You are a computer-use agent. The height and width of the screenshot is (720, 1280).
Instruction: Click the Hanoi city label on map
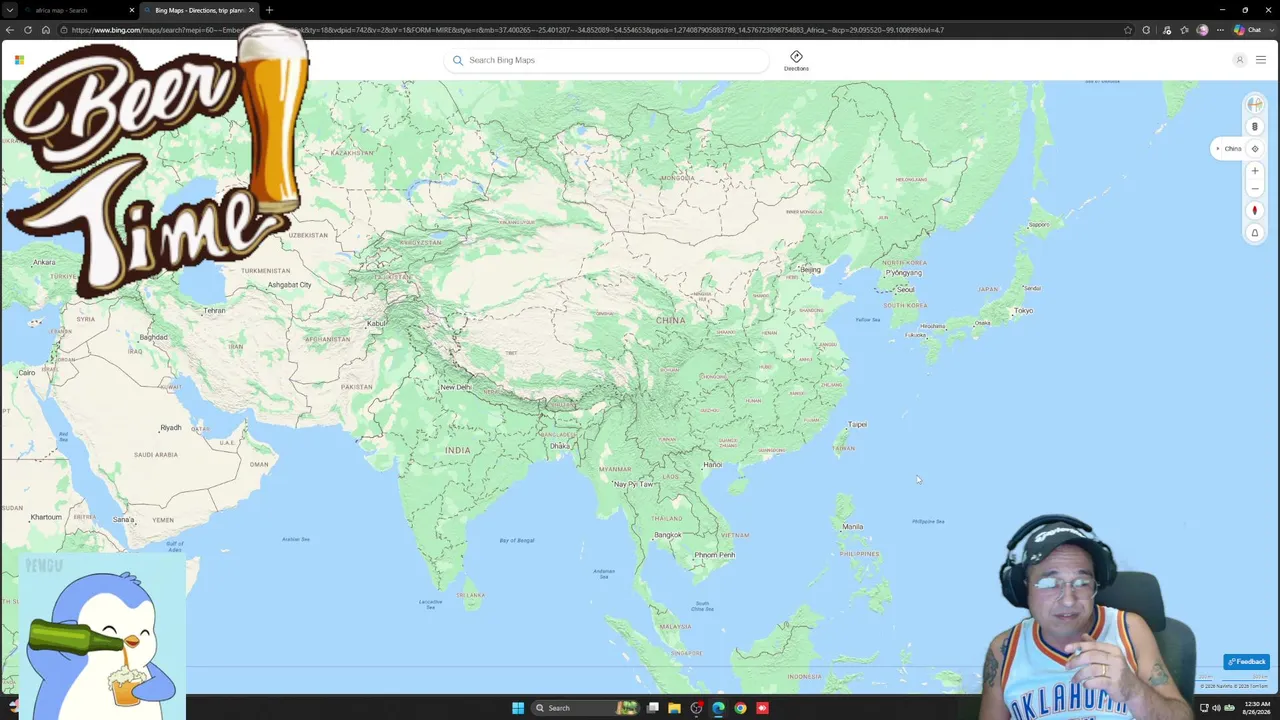coord(713,465)
